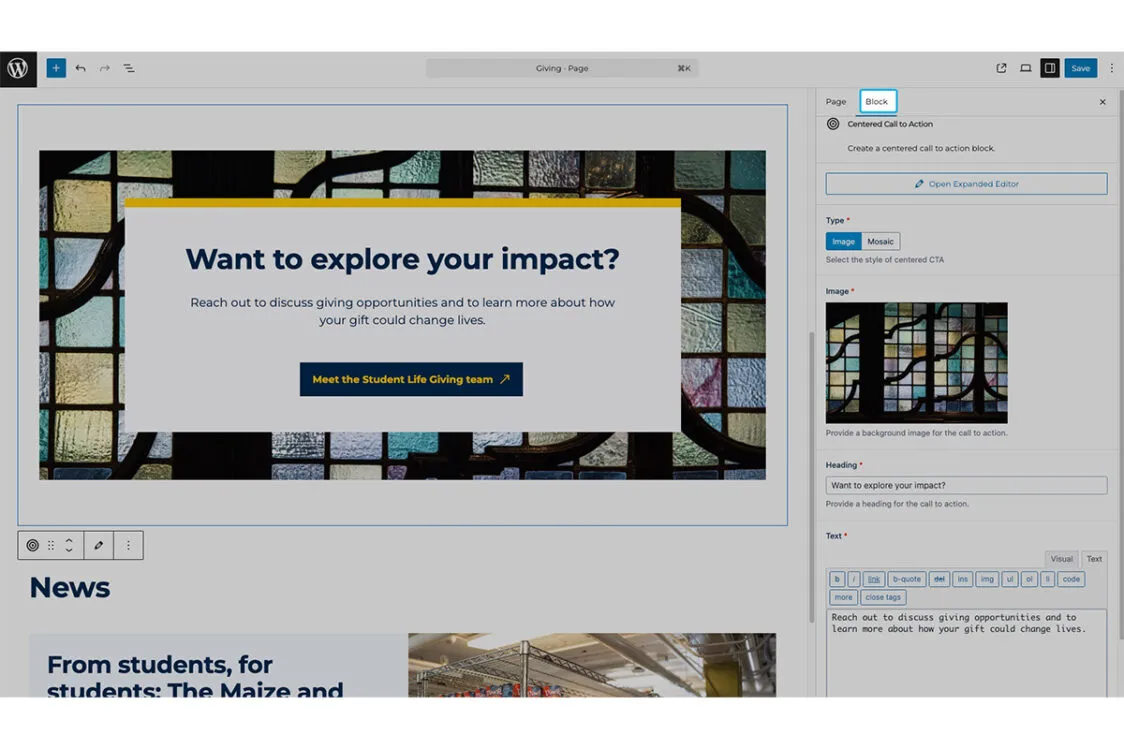The height and width of the screenshot is (749, 1124).
Task: Switch to the Block tab
Action: click(x=877, y=101)
